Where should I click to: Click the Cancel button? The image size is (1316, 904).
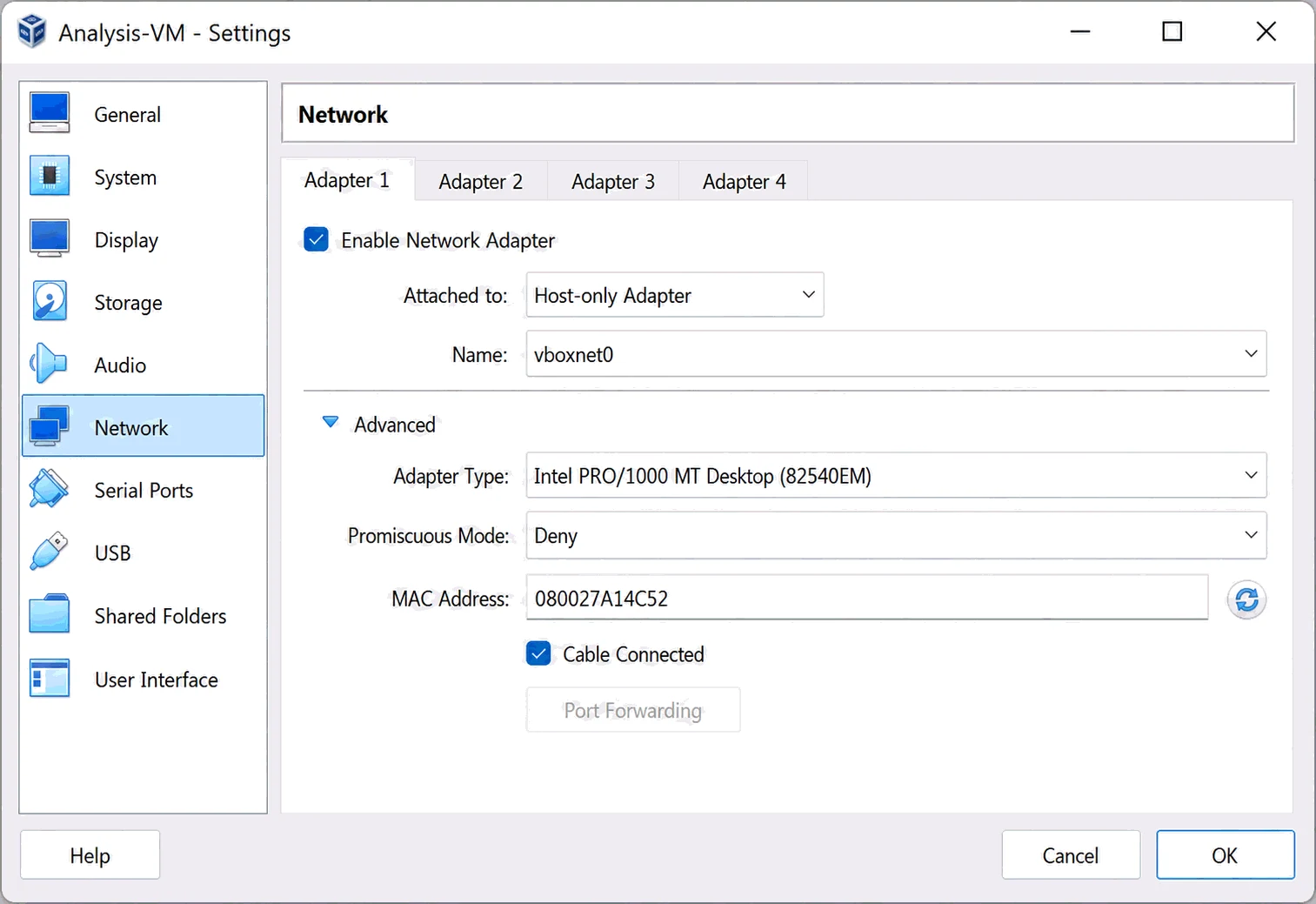click(x=1071, y=855)
